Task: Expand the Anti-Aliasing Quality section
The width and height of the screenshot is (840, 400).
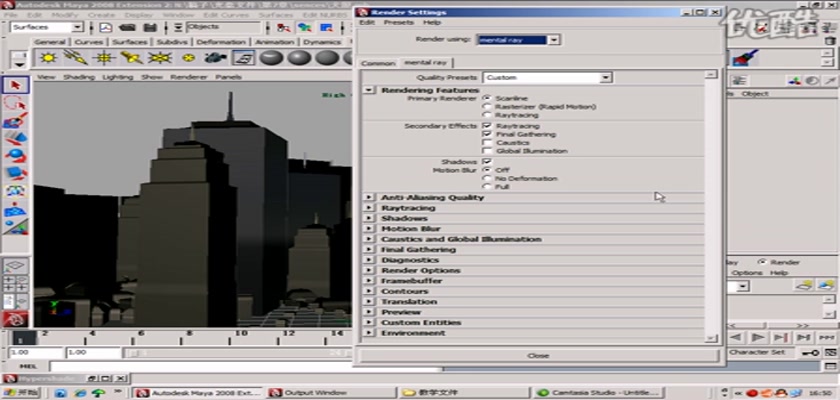Action: 369,198
